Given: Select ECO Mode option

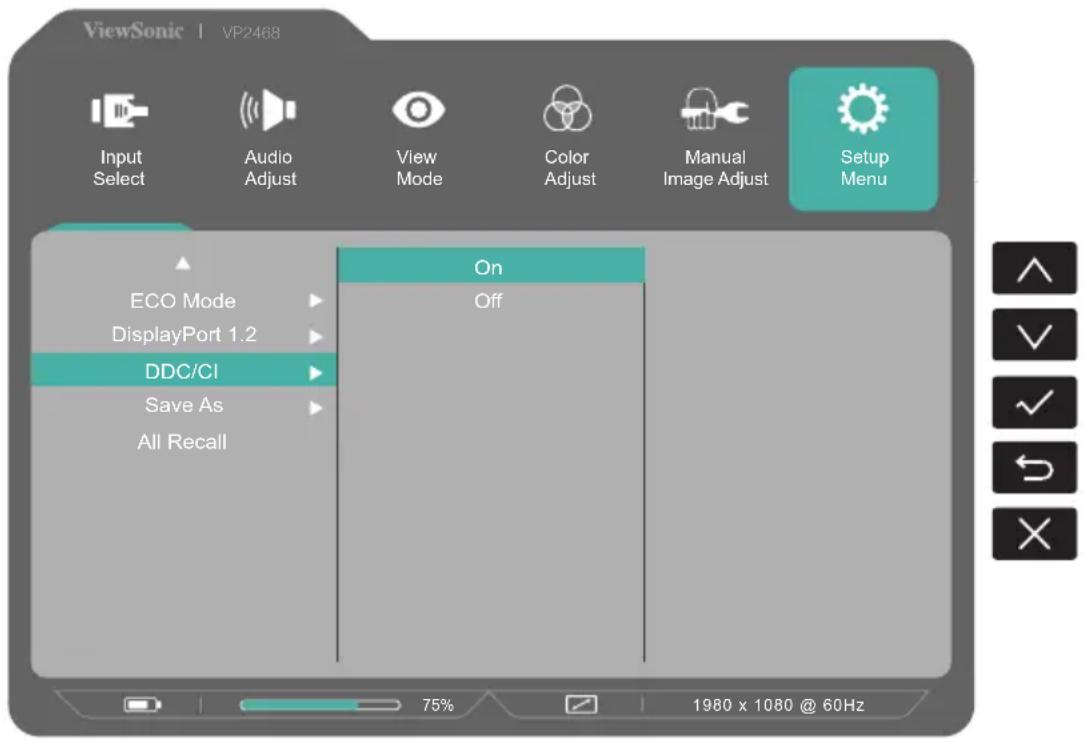Looking at the screenshot, I should pyautogui.click(x=183, y=301).
